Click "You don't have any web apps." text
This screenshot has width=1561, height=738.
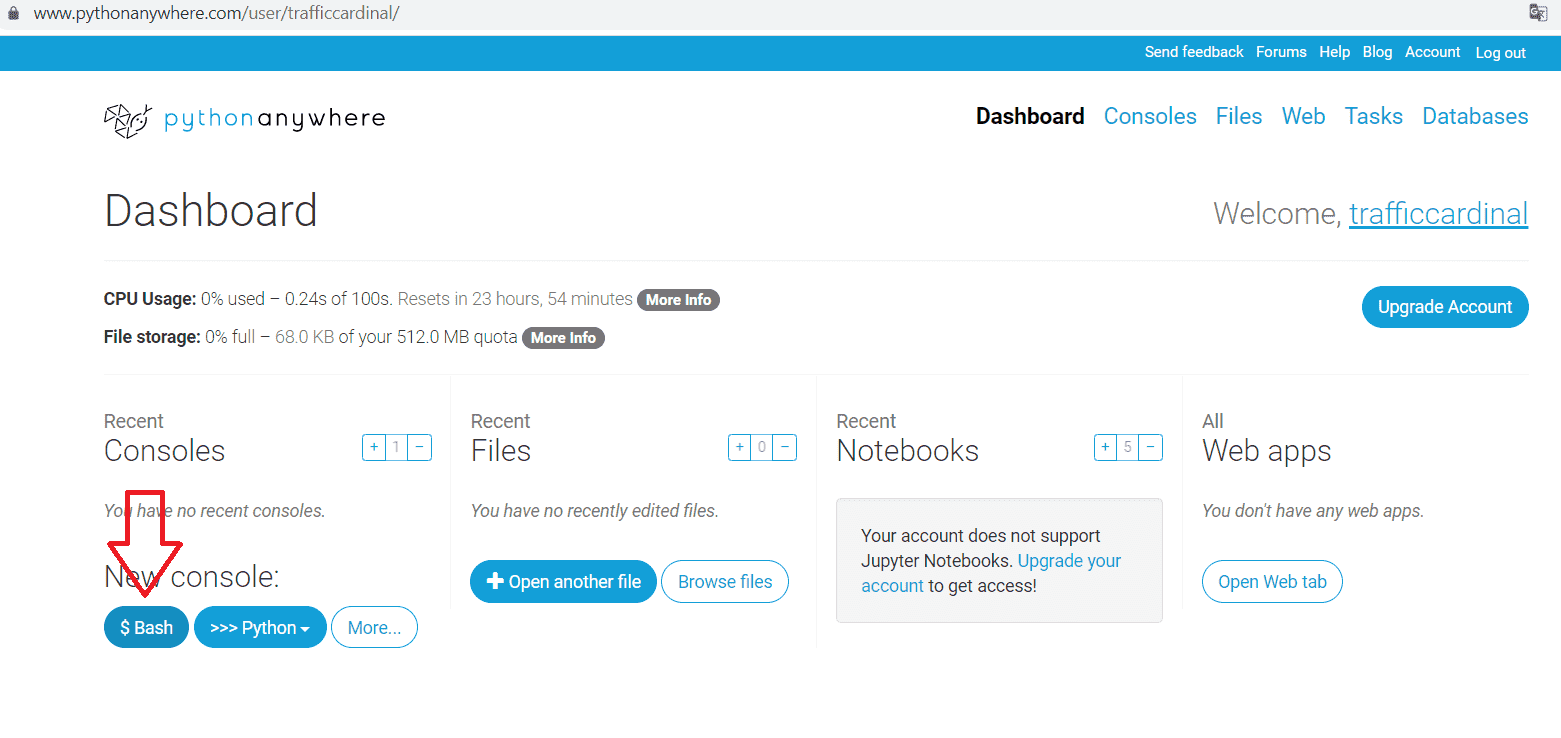(x=1313, y=511)
